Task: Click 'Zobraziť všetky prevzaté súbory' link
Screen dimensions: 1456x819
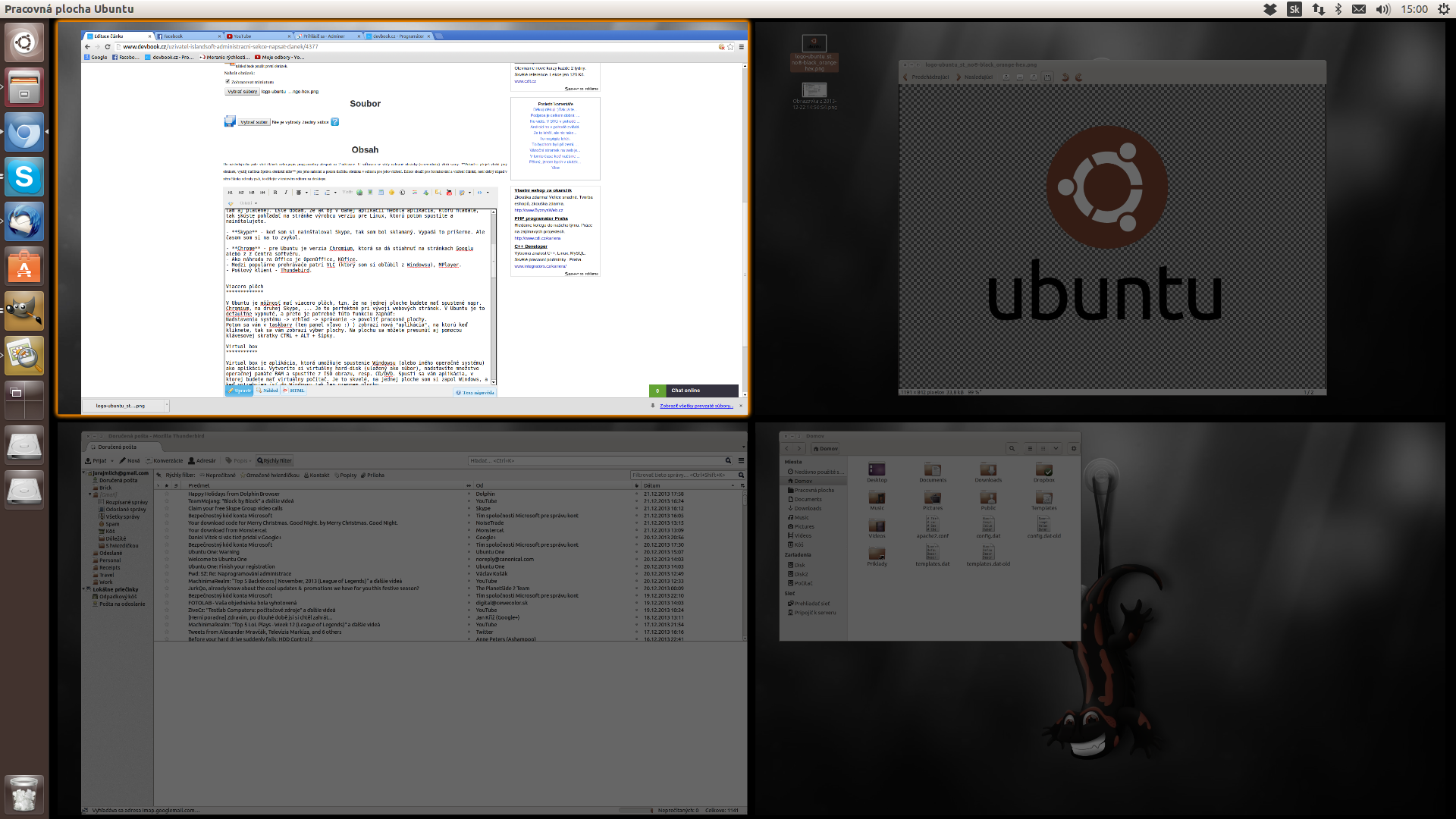Action: coord(695,406)
